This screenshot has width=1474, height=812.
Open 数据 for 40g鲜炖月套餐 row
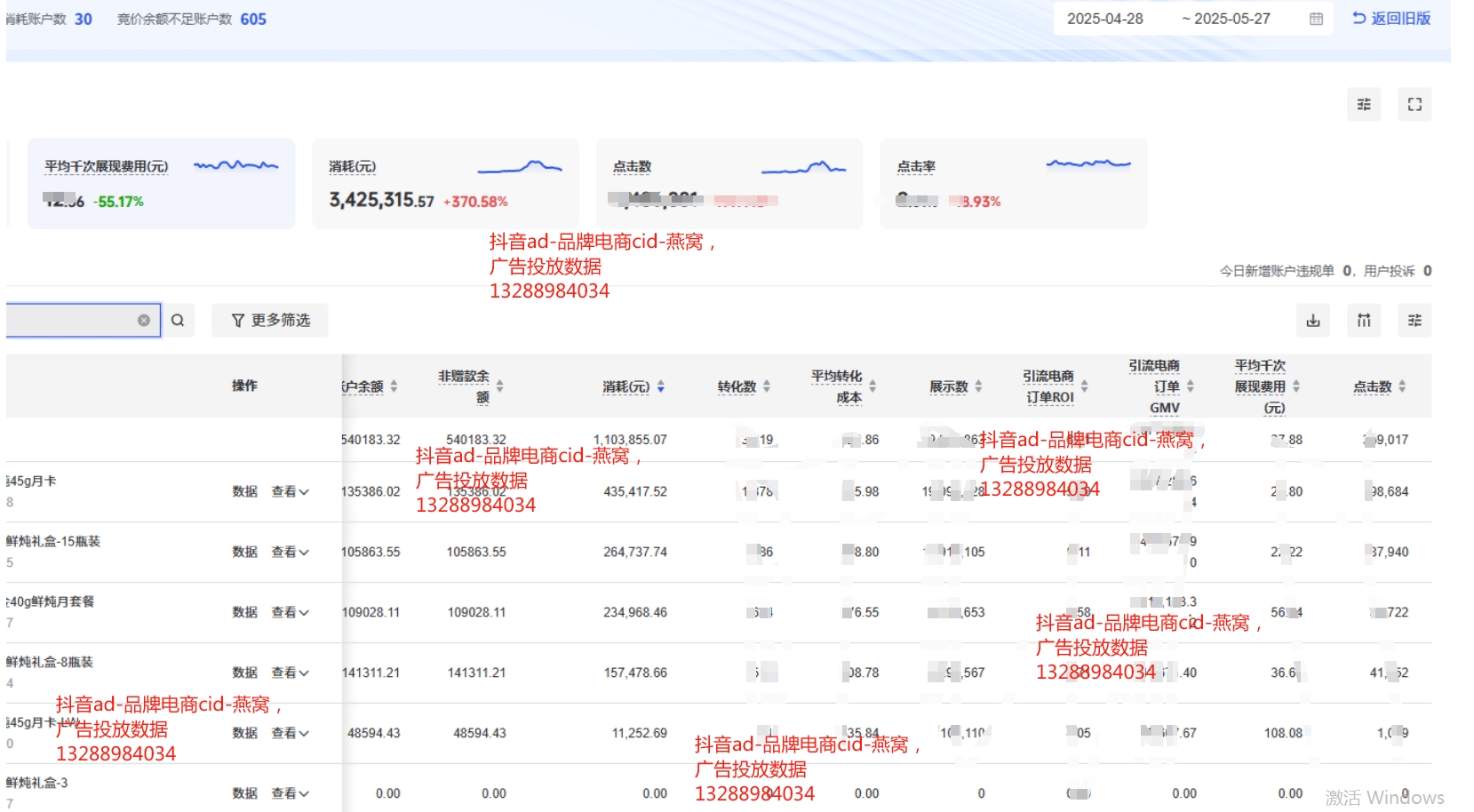244,612
